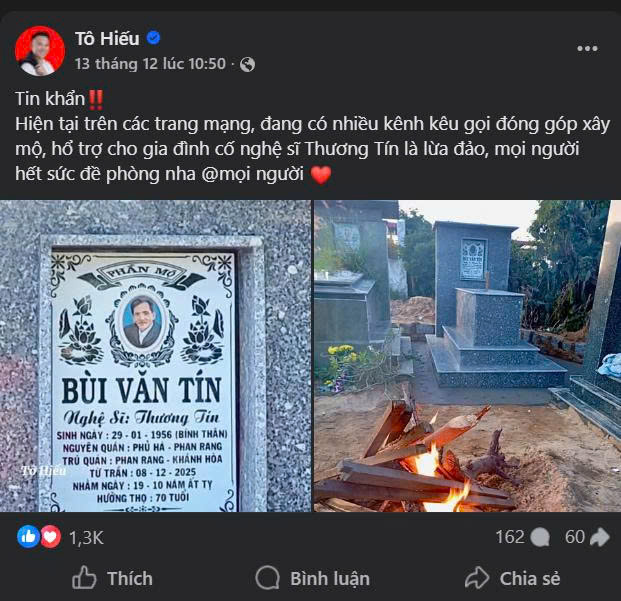Open the Tô Hiếu profile name link
Image resolution: width=621 pixels, height=601 pixels.
107,38
